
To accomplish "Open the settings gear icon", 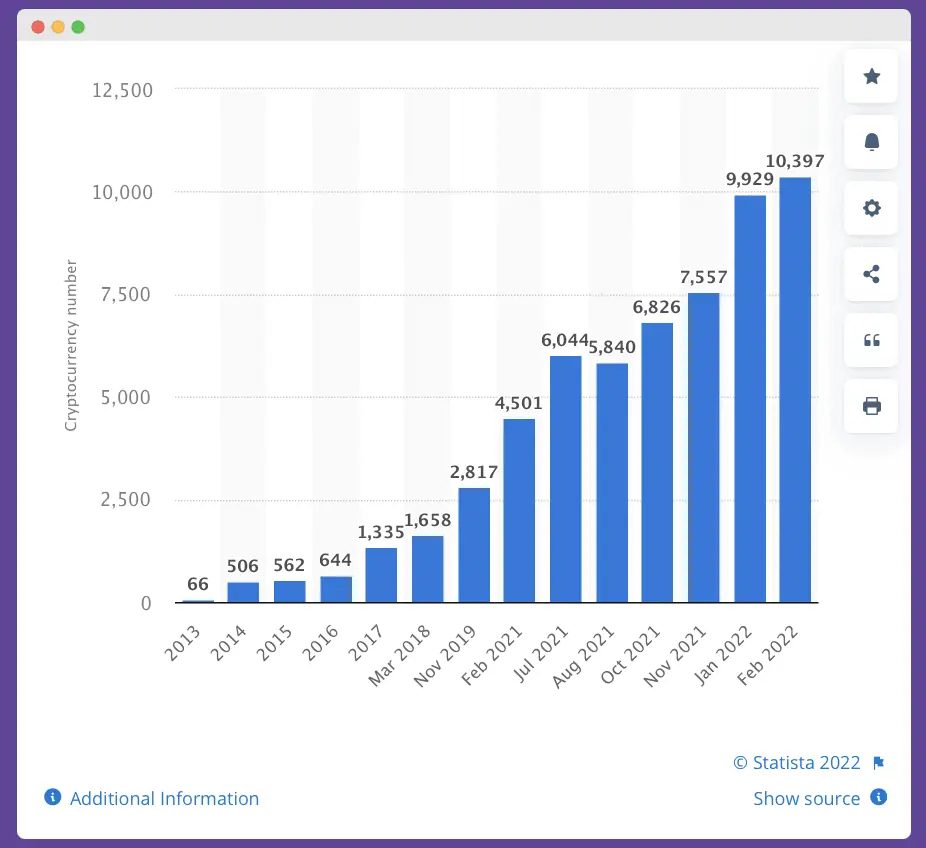I will (870, 208).
